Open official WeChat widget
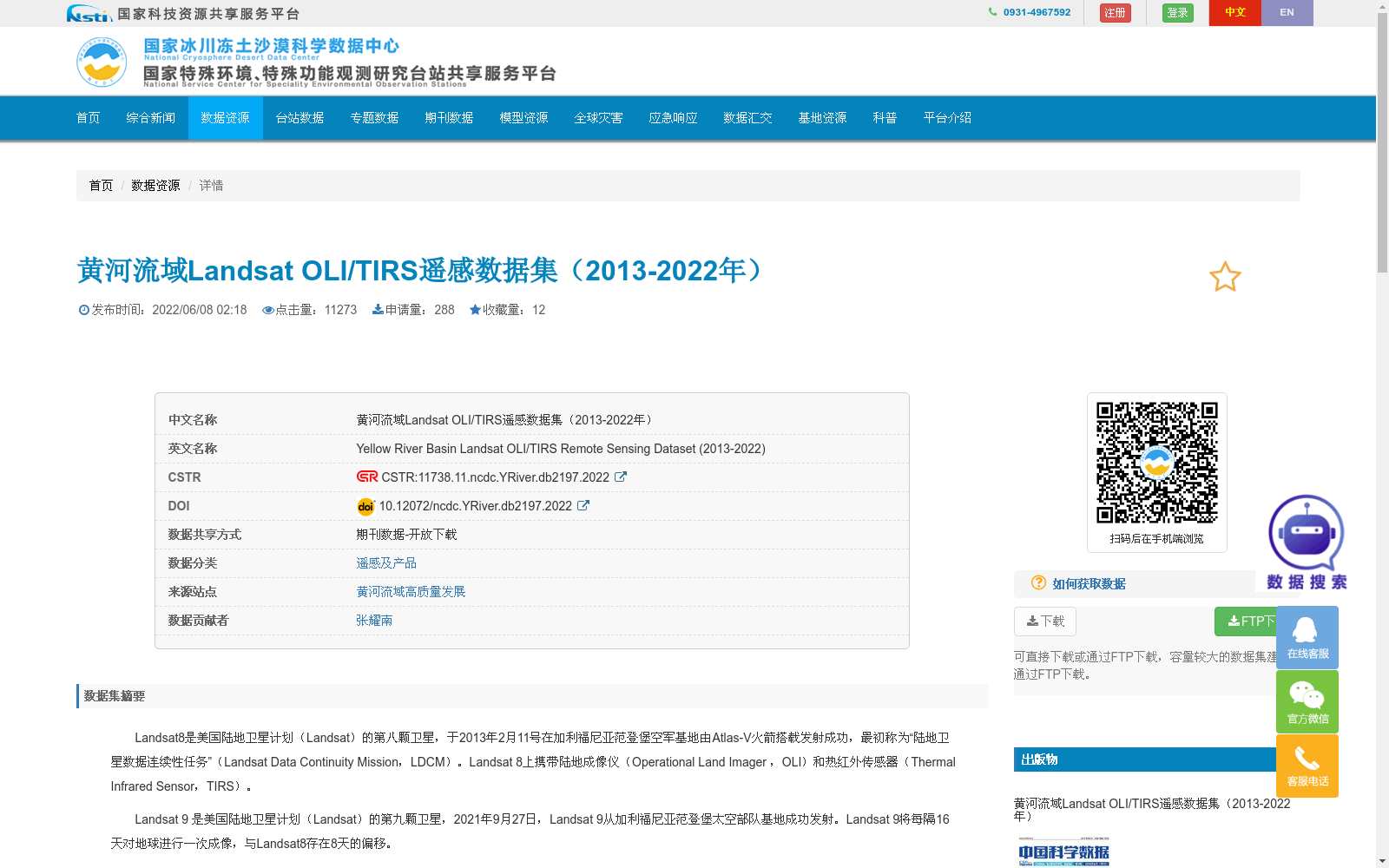Image resolution: width=1389 pixels, height=868 pixels. (x=1307, y=701)
